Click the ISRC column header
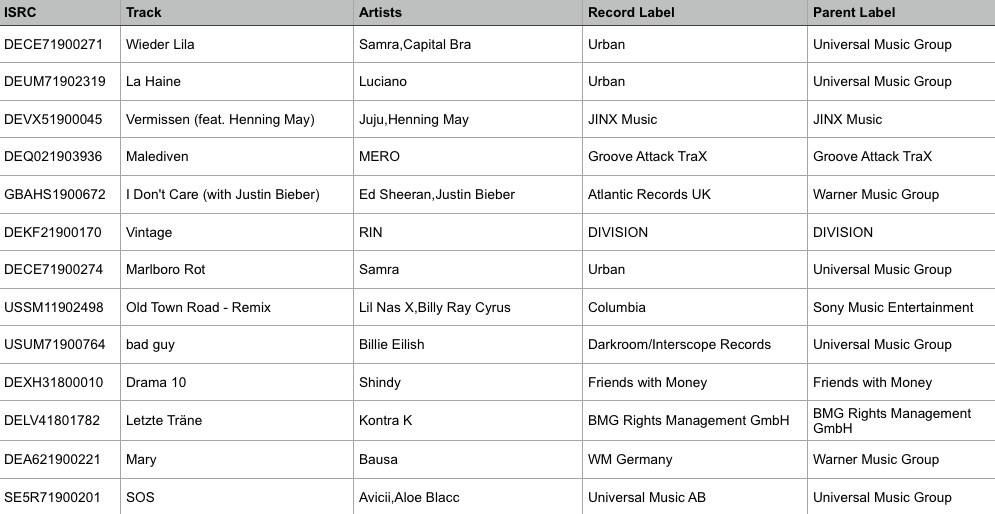 point(21,13)
